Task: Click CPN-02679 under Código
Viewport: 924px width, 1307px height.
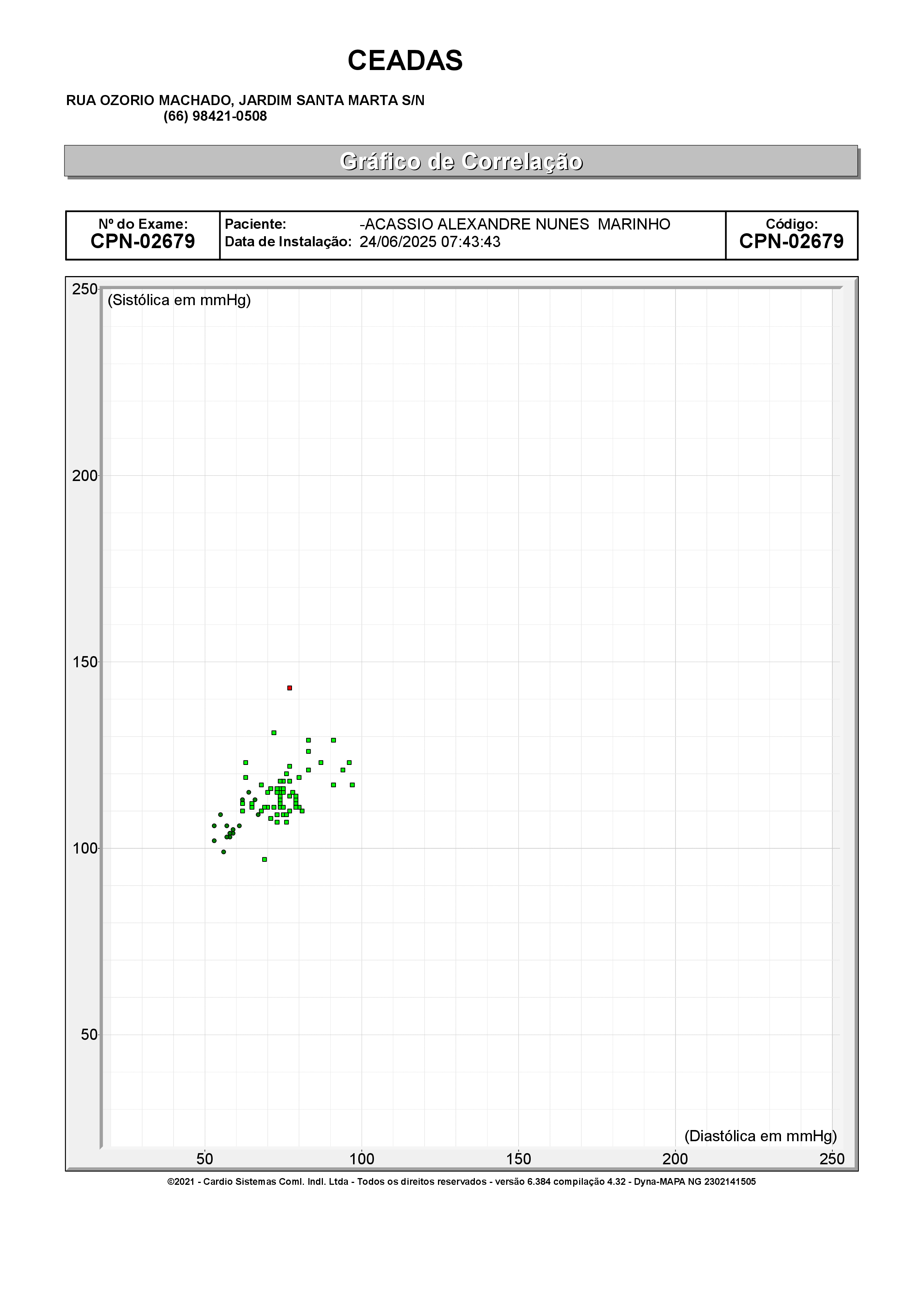Action: (x=791, y=241)
